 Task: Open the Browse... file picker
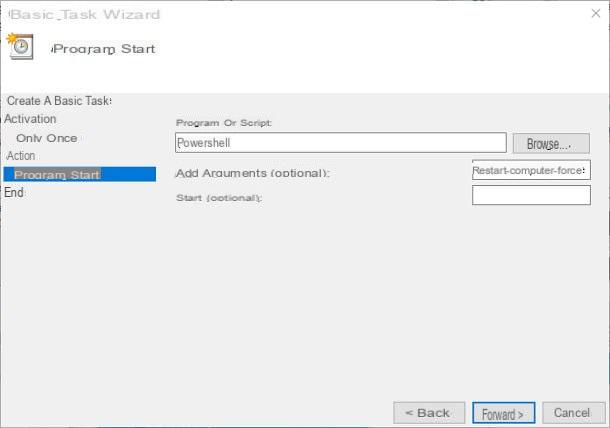(551, 144)
